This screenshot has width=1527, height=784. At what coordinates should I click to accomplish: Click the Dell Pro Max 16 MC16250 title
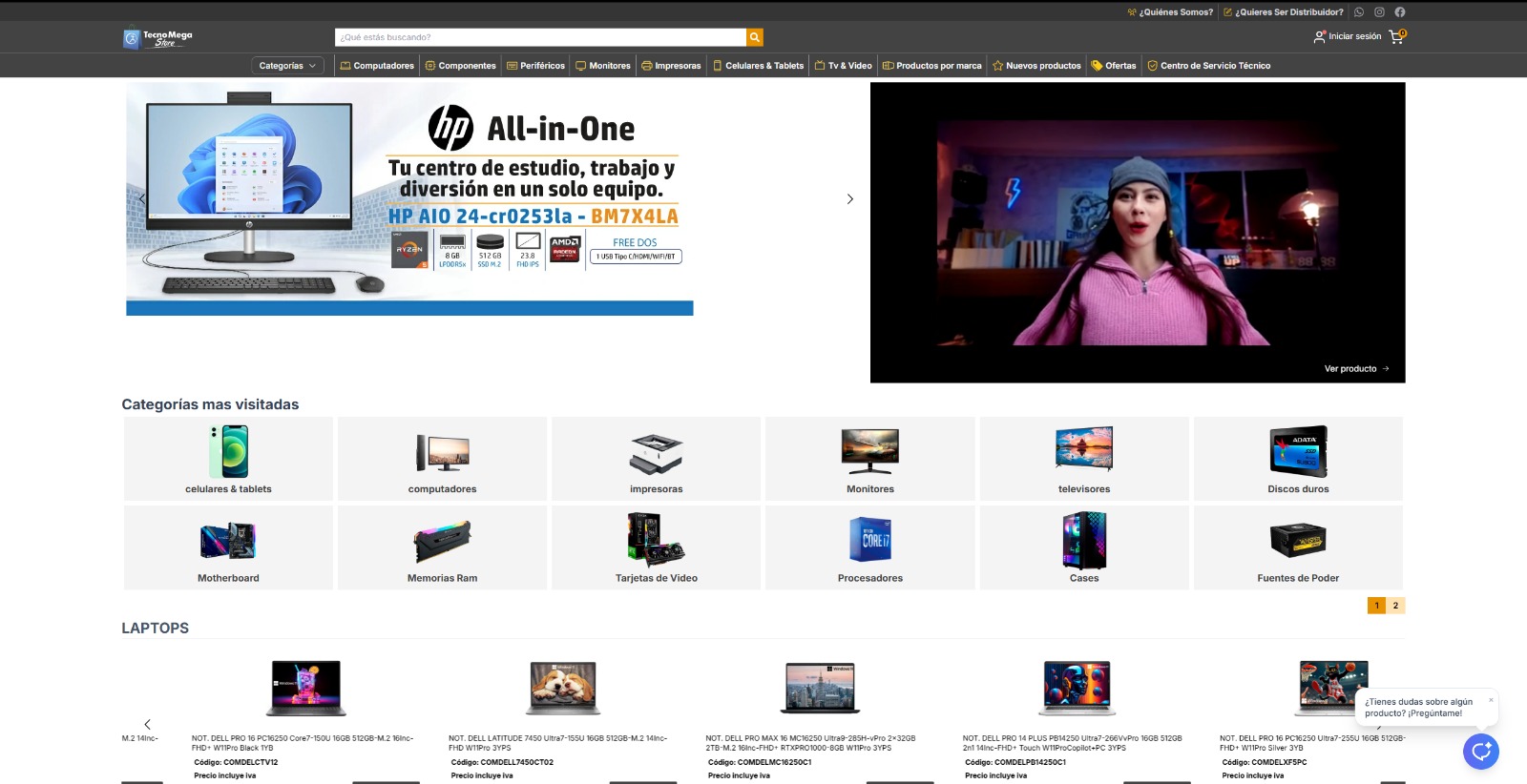(811, 743)
